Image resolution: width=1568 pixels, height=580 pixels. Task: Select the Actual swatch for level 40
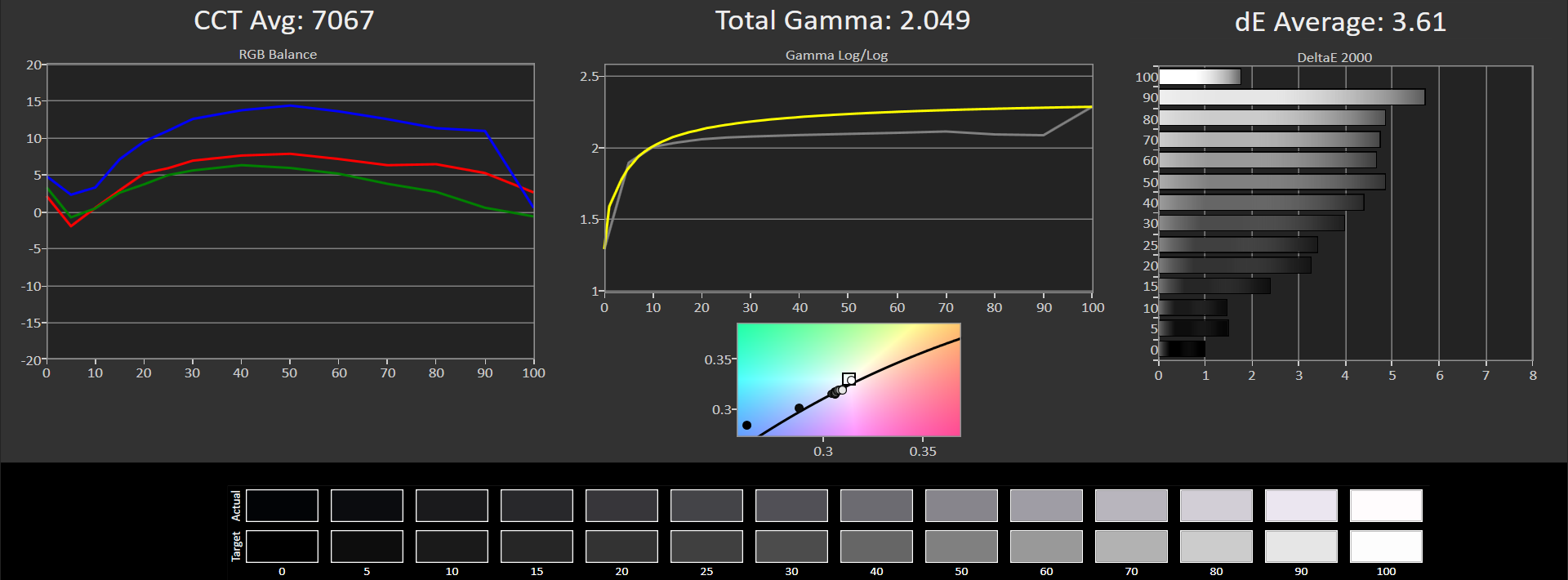click(876, 506)
